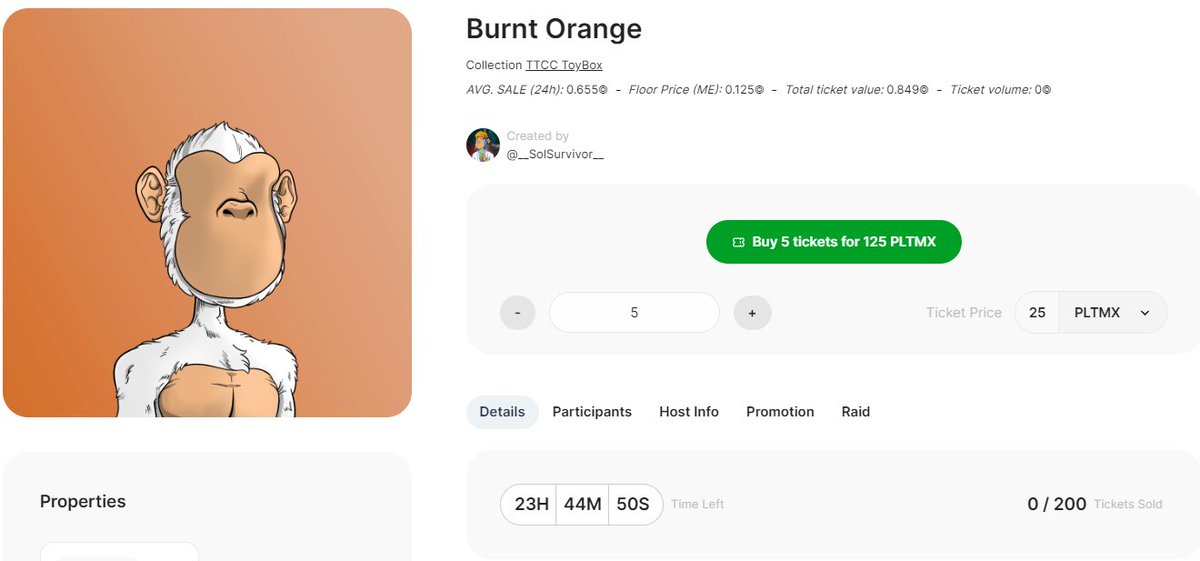Increase ticket quantity with plus button
1200x561 pixels.
[752, 313]
